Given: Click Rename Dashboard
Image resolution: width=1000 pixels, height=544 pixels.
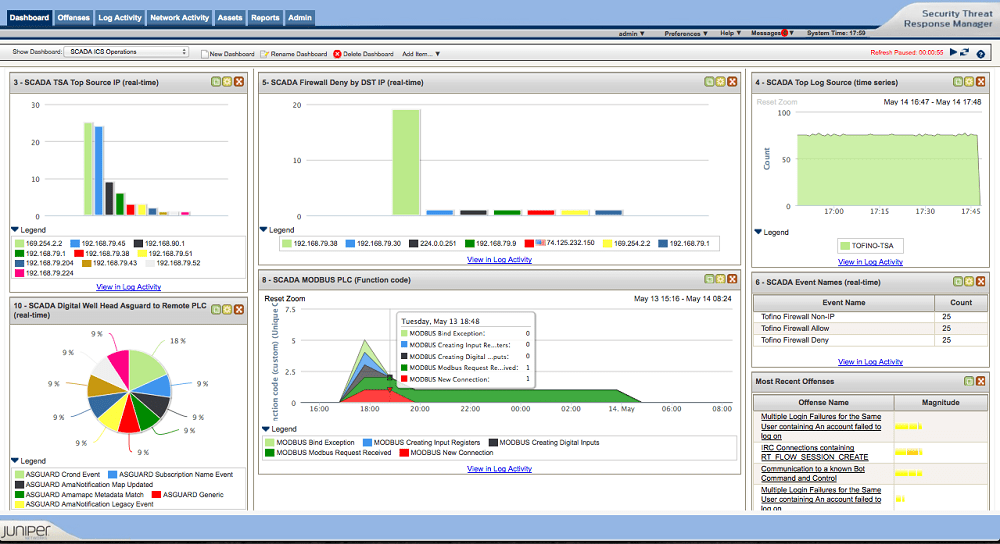Looking at the screenshot, I should [x=294, y=54].
